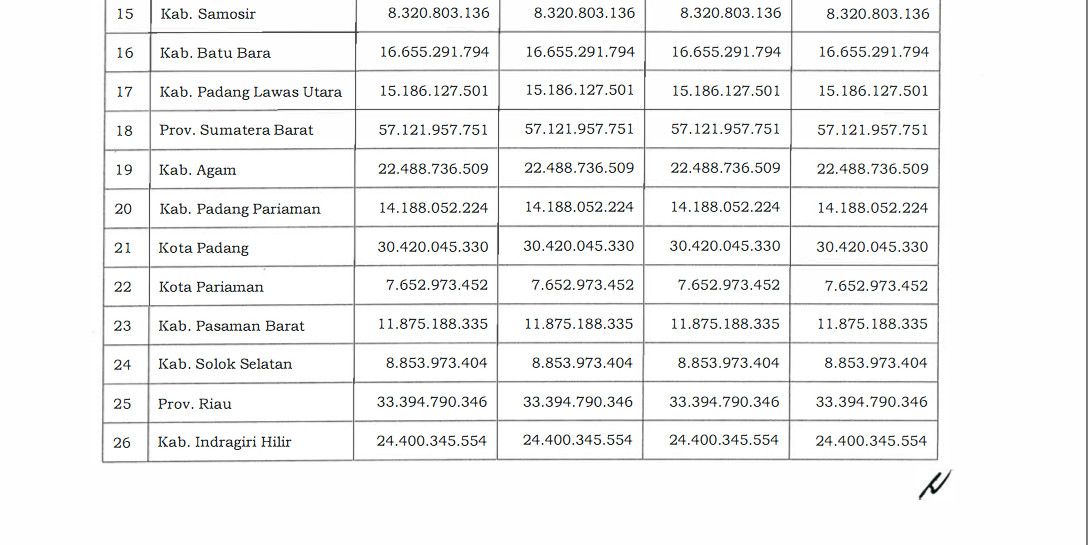Click second column 8.853.973.404 value

pyautogui.click(x=582, y=362)
